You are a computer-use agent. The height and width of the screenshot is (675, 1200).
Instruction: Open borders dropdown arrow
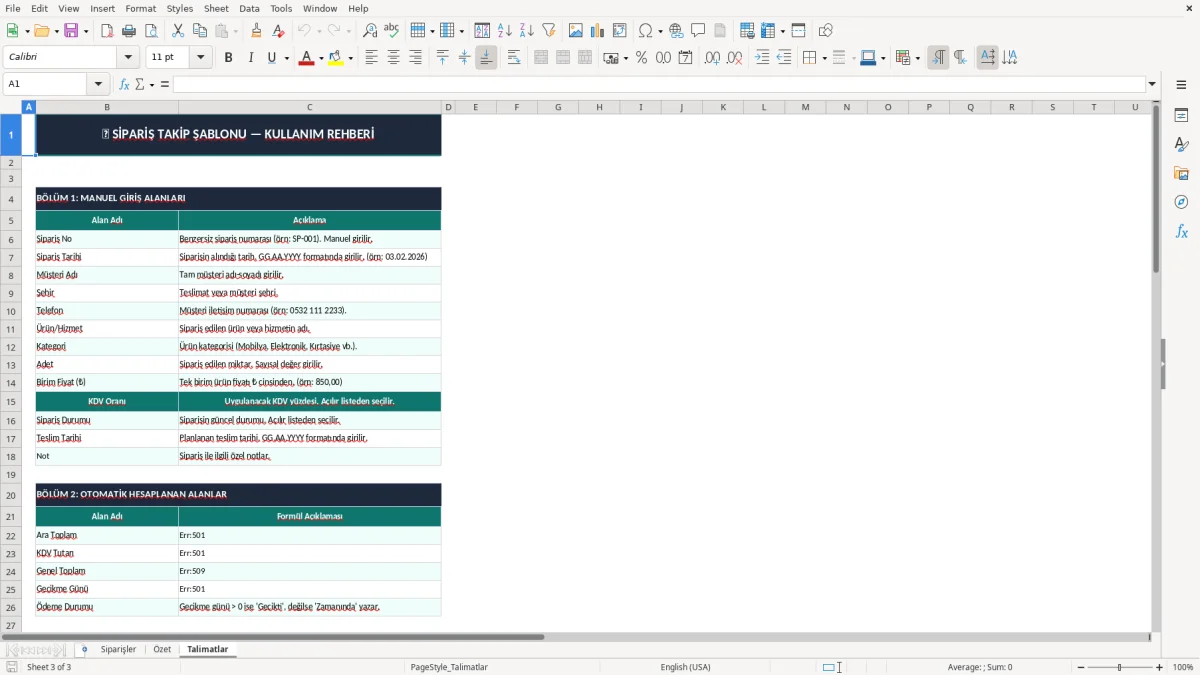(x=823, y=58)
